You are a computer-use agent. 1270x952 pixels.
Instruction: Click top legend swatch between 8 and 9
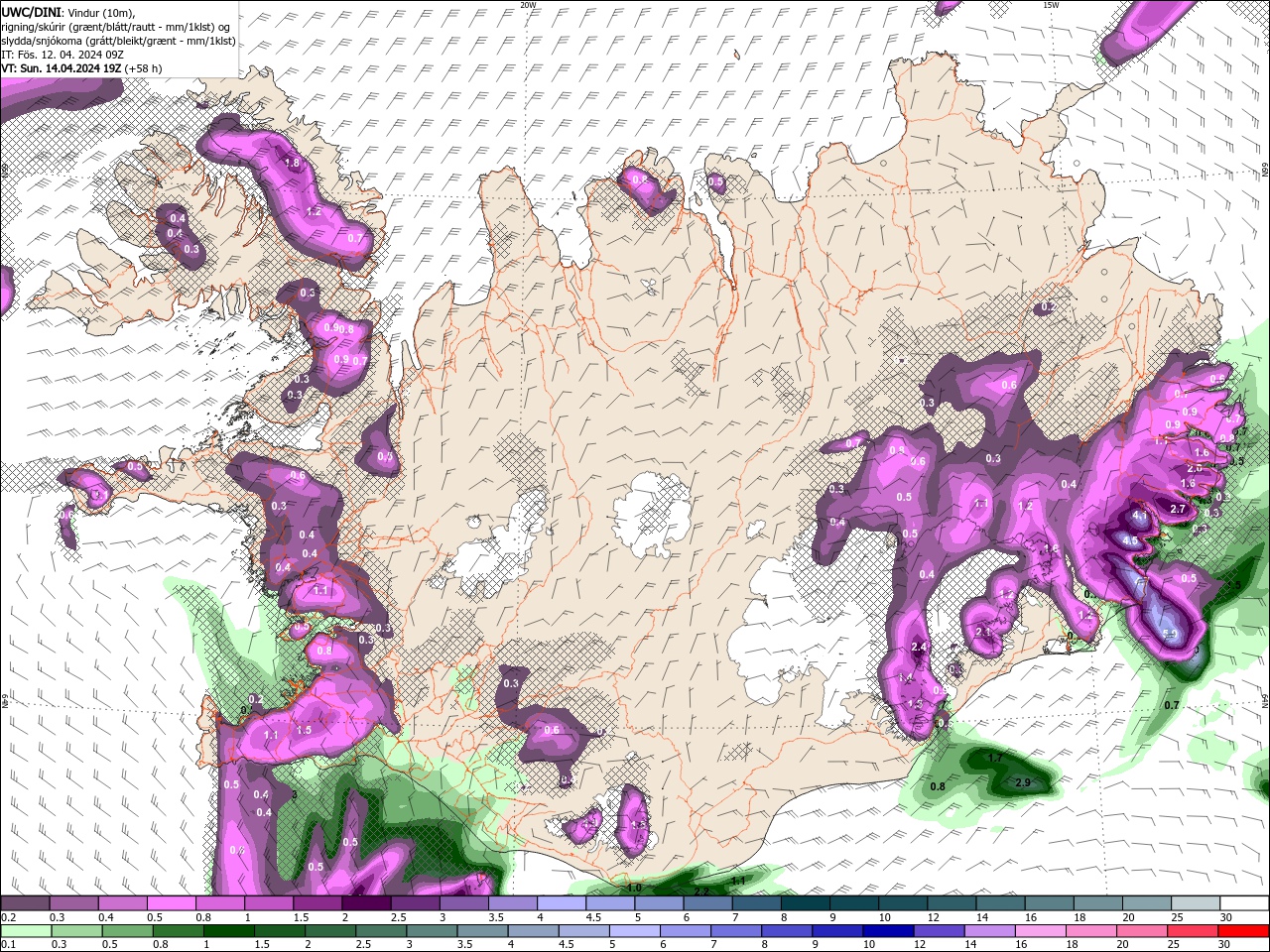[x=806, y=903]
